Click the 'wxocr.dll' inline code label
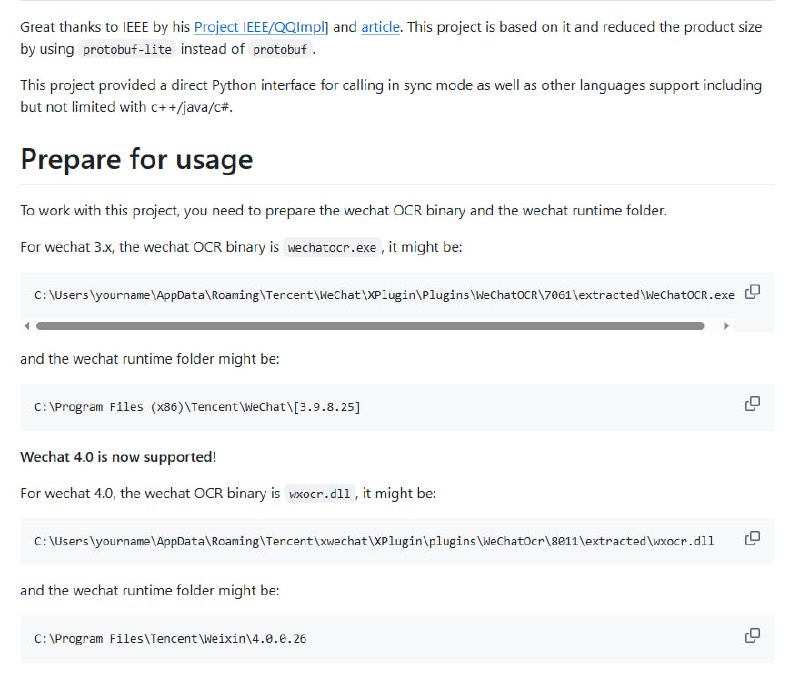800x689 pixels. point(320,493)
